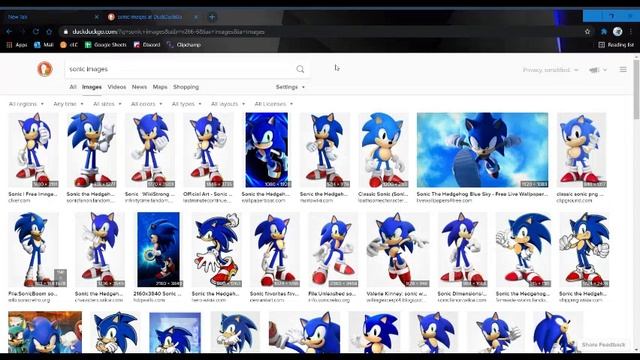The height and width of the screenshot is (360, 640).
Task: Open the Reading list
Action: 616,45
